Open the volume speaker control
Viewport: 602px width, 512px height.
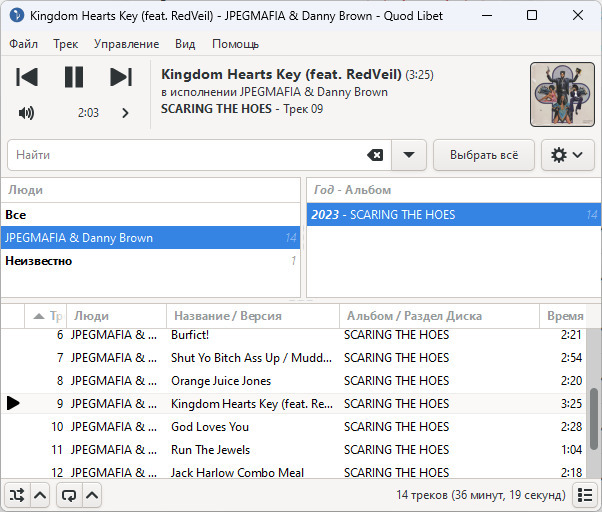26,113
